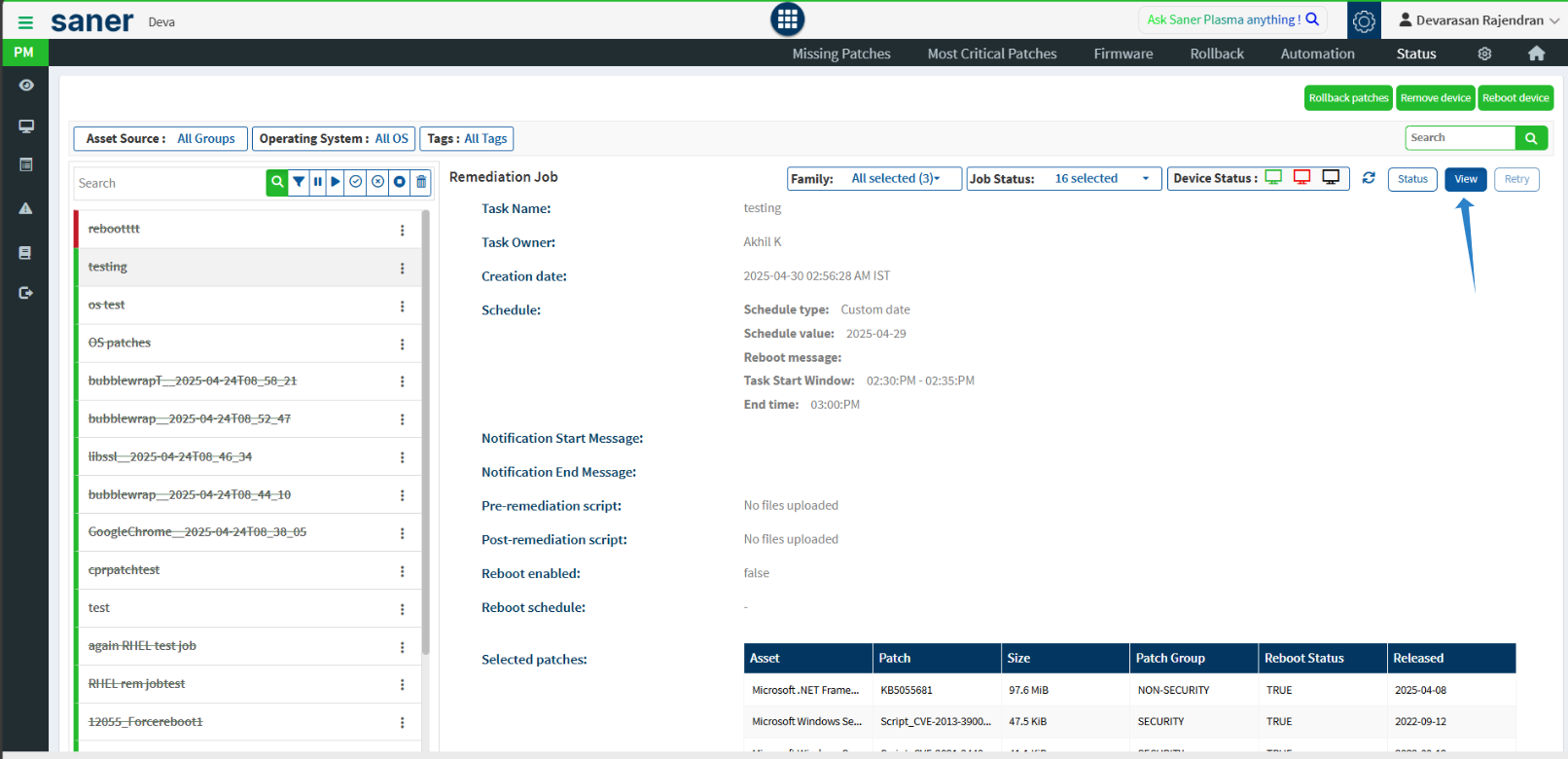The height and width of the screenshot is (759, 1568).
Task: Click the trash delete icon
Action: pos(421,182)
